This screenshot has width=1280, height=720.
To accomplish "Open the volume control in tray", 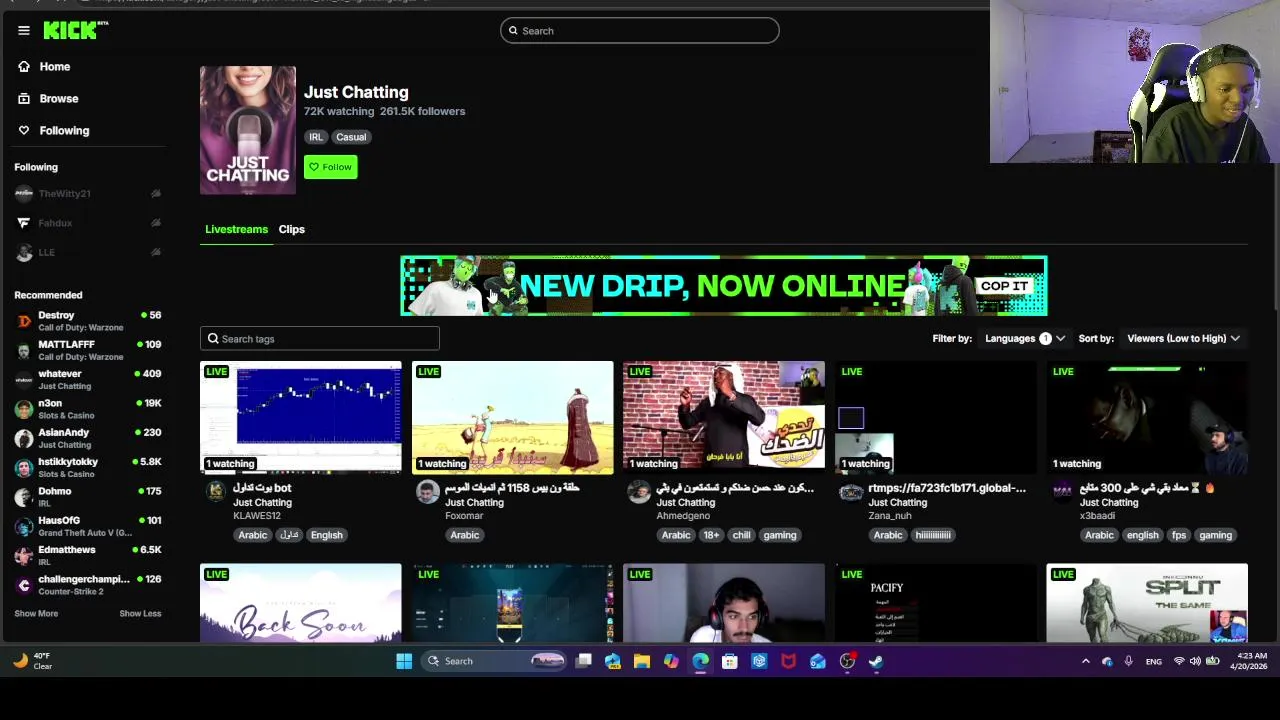I will [1196, 661].
